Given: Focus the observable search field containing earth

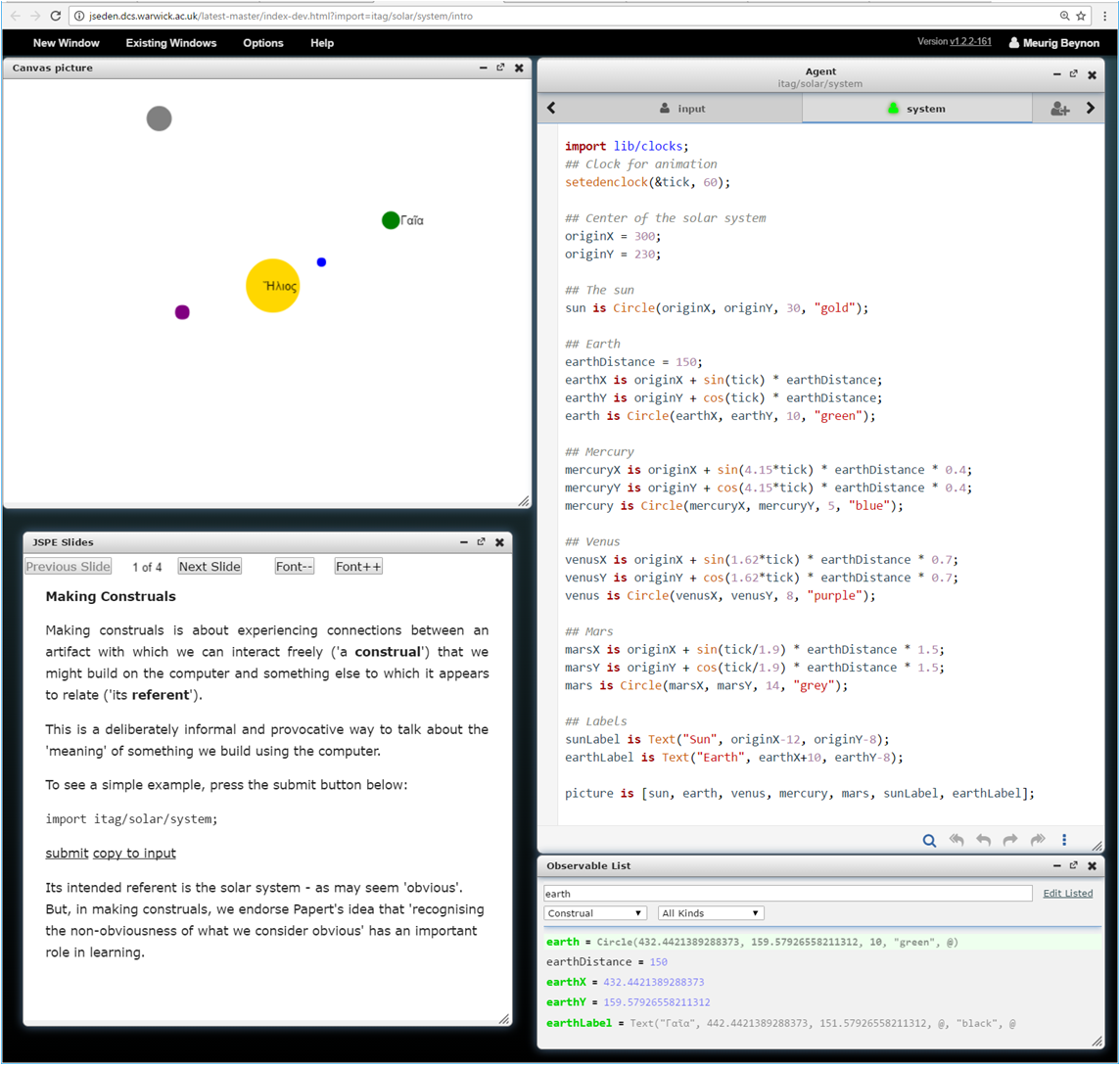Looking at the screenshot, I should click(787, 893).
